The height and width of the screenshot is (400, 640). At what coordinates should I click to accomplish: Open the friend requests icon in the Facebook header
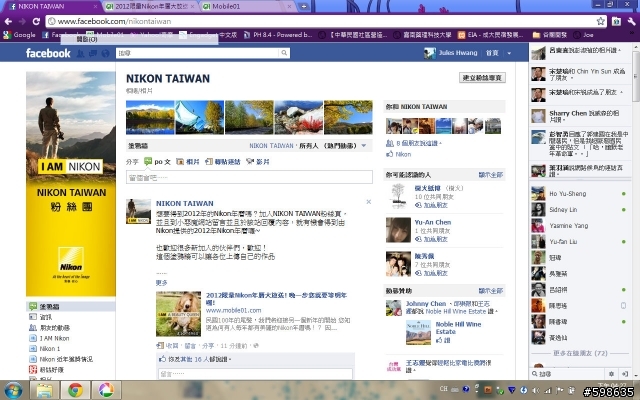(x=80, y=53)
